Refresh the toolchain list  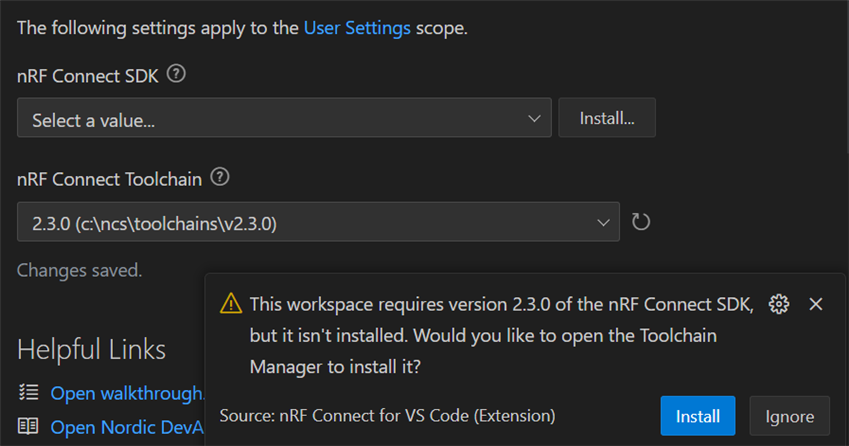641,222
